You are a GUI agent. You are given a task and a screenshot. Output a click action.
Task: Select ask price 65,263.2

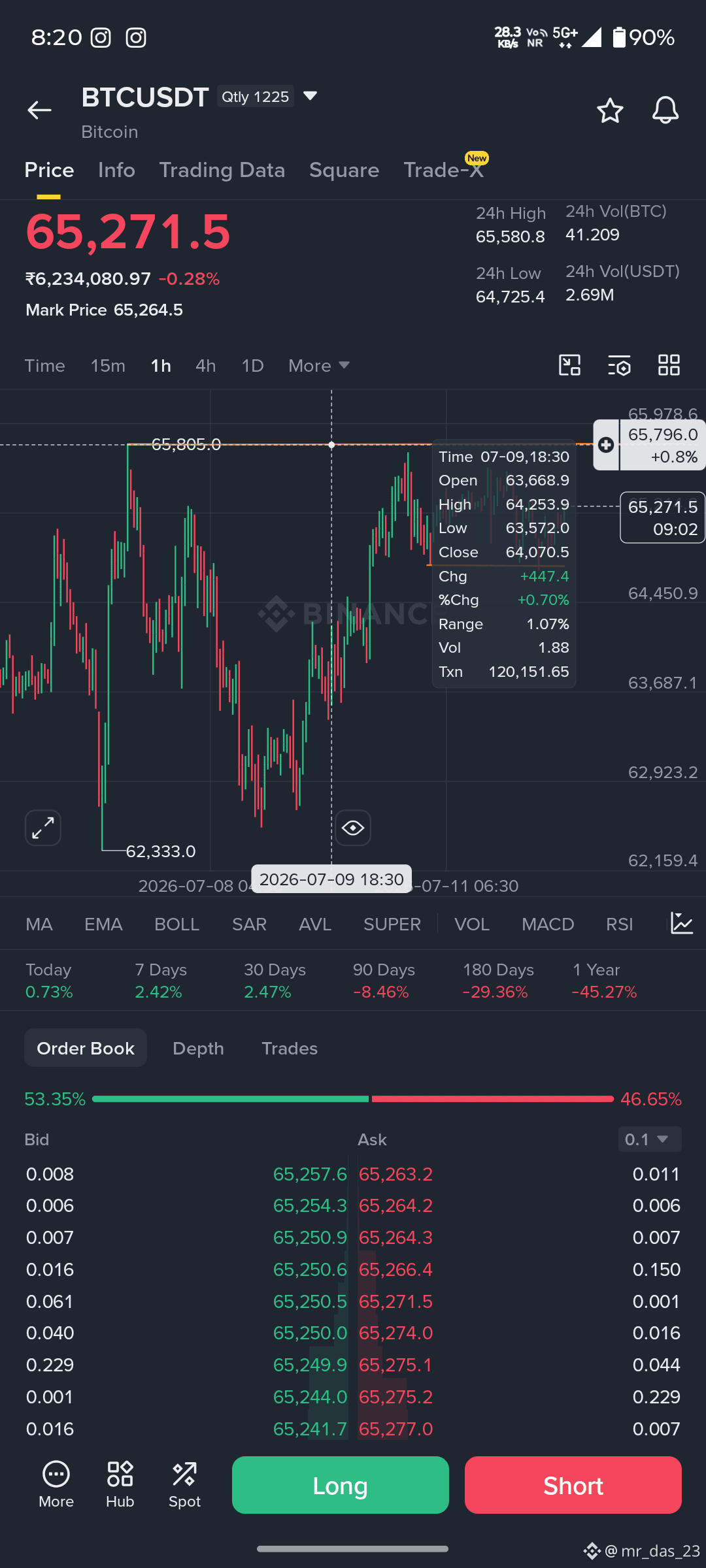tap(395, 1174)
